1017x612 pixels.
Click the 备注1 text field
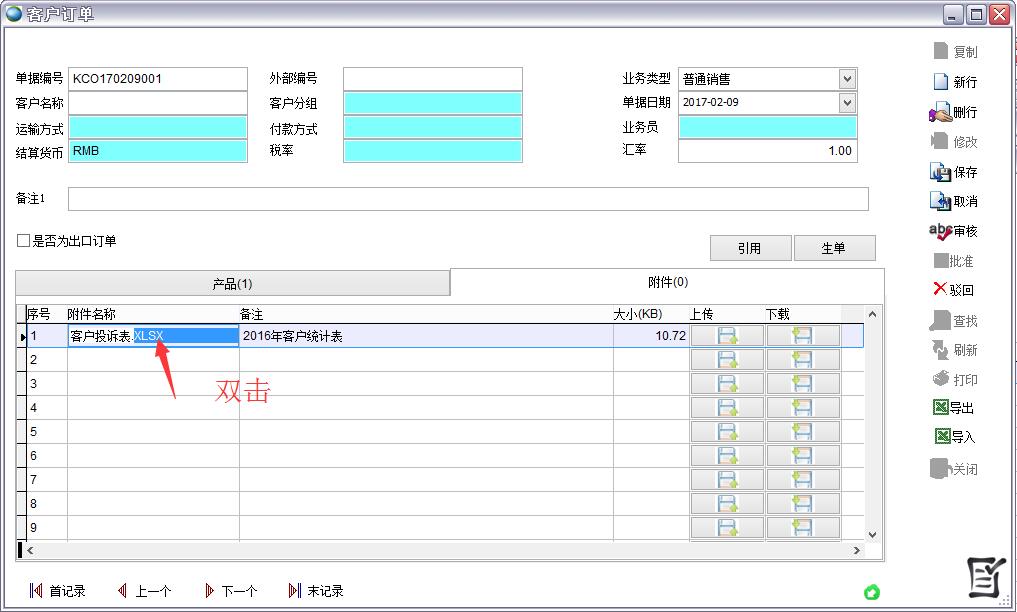[x=467, y=199]
